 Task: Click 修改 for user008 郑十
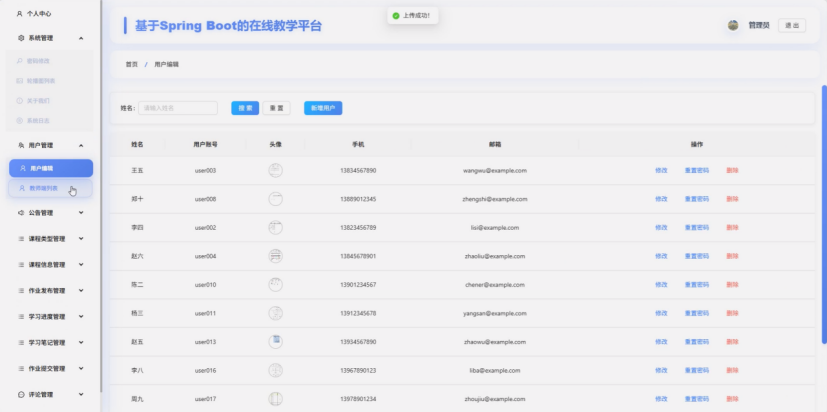[x=661, y=199]
